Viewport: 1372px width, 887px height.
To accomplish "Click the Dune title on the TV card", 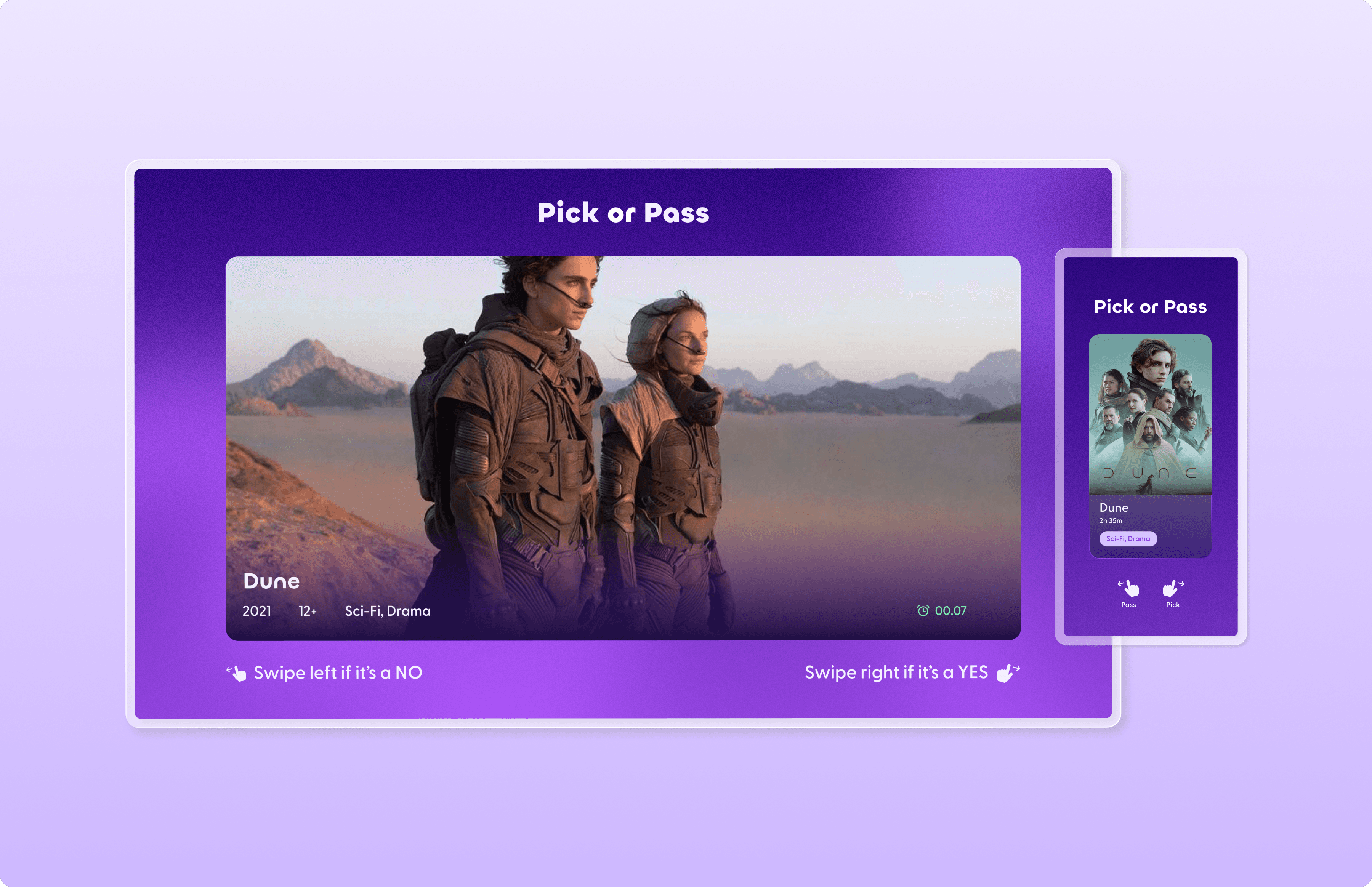I will tap(271, 581).
